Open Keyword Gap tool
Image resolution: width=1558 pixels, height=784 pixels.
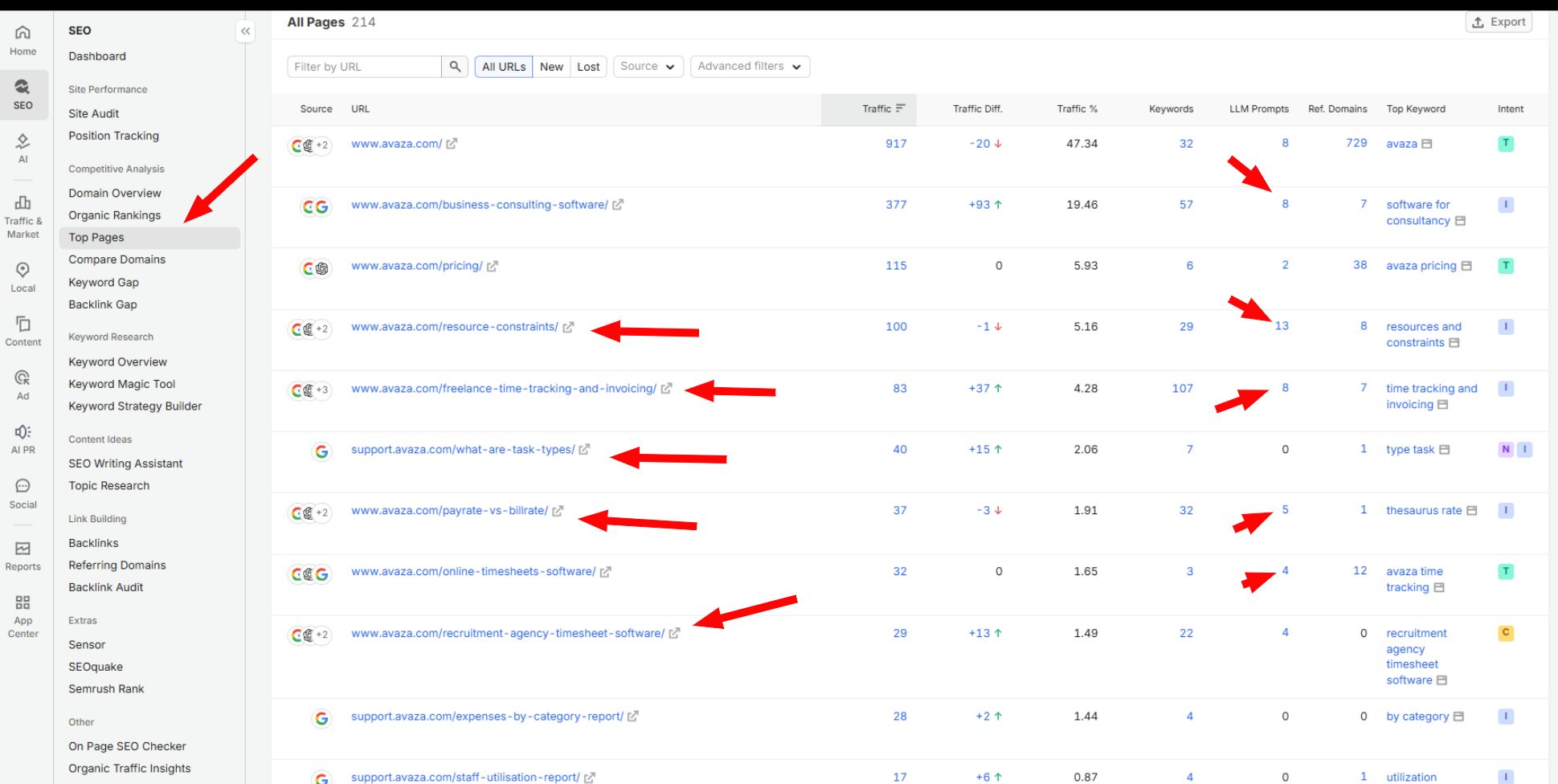pyautogui.click(x=104, y=283)
